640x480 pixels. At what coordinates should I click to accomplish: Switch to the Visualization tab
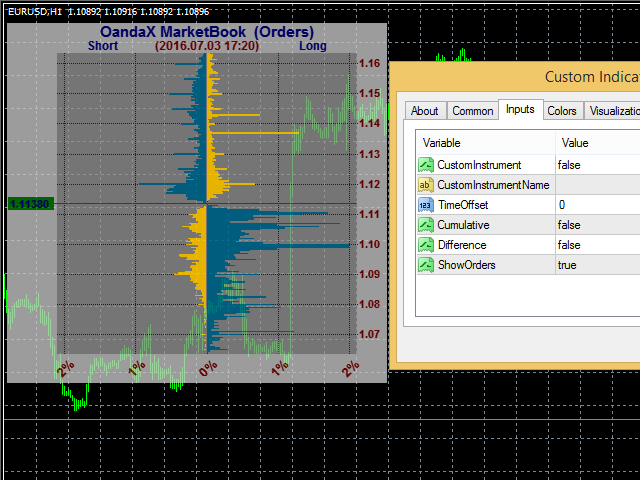coord(612,111)
